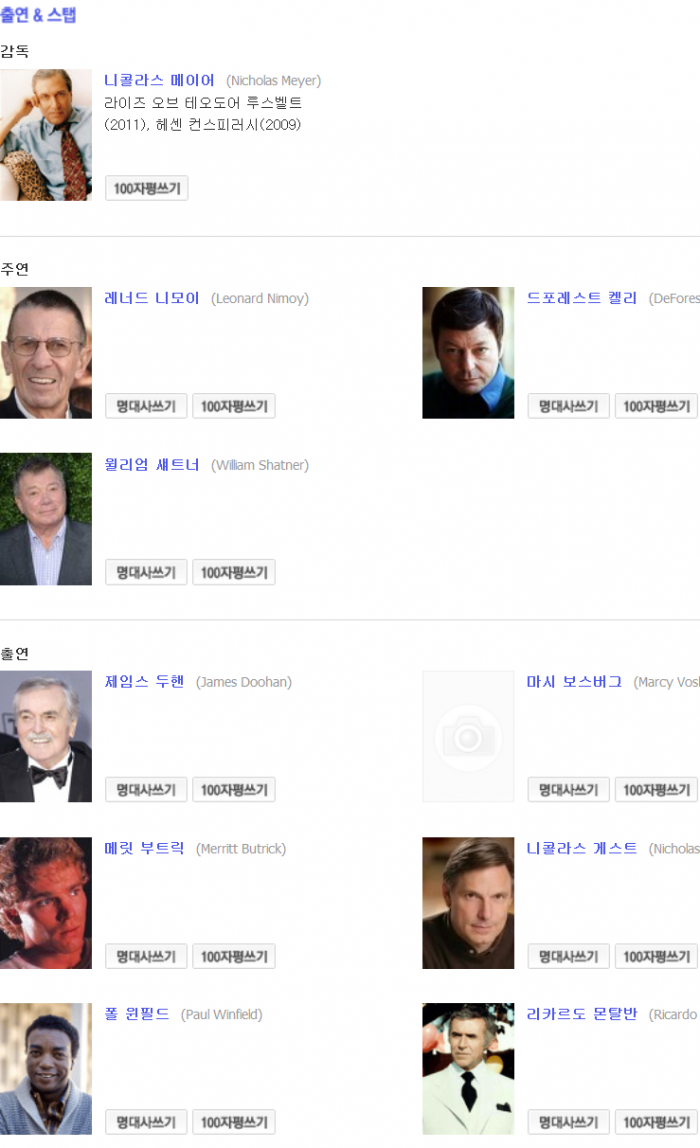Open the 마시 보스버그 actor link
Image resolution: width=700 pixels, height=1148 pixels.
[x=574, y=682]
